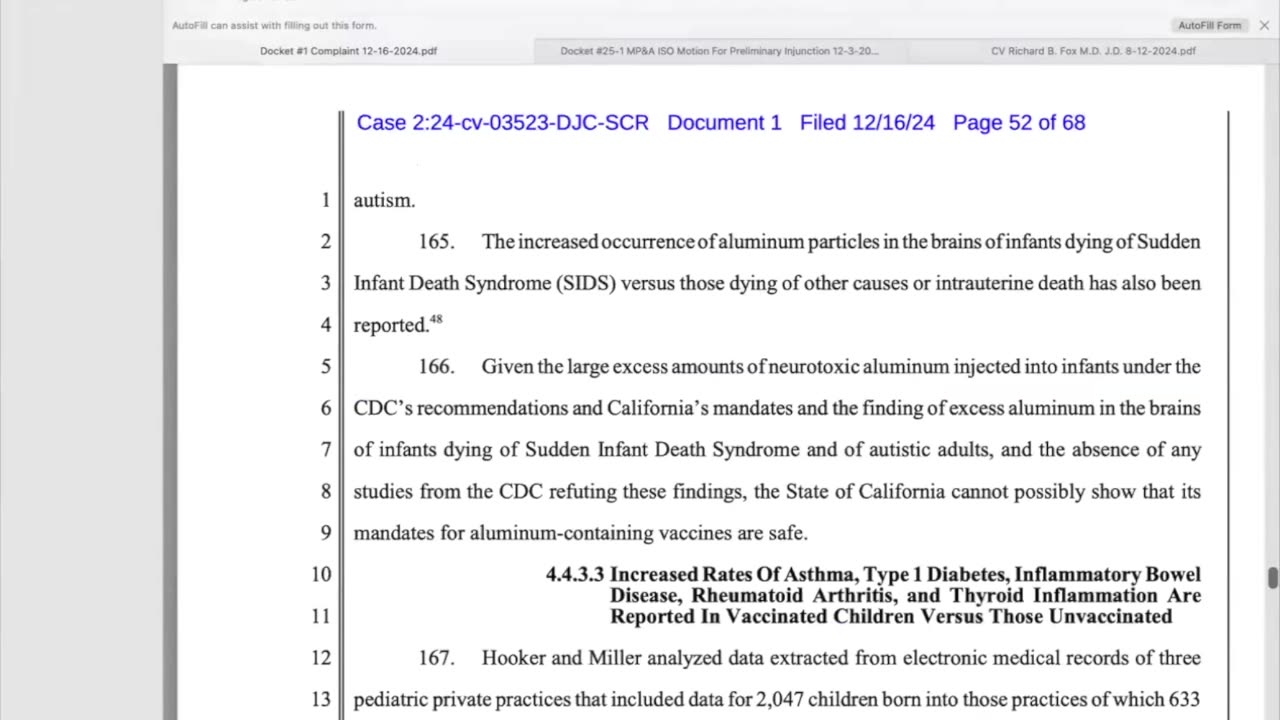The image size is (1280, 720).
Task: Click line number 10 in the margin
Action: point(321,574)
